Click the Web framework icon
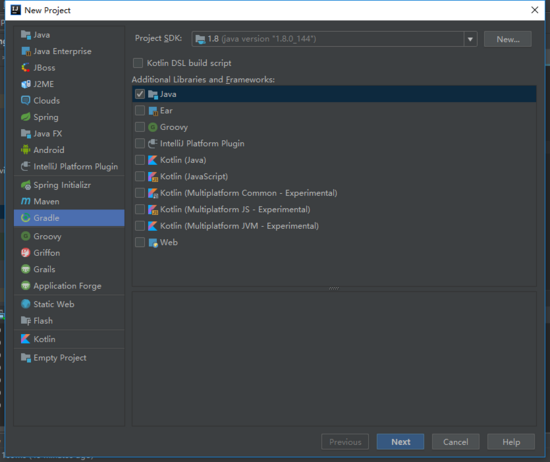The height and width of the screenshot is (462, 550). pyautogui.click(x=153, y=242)
